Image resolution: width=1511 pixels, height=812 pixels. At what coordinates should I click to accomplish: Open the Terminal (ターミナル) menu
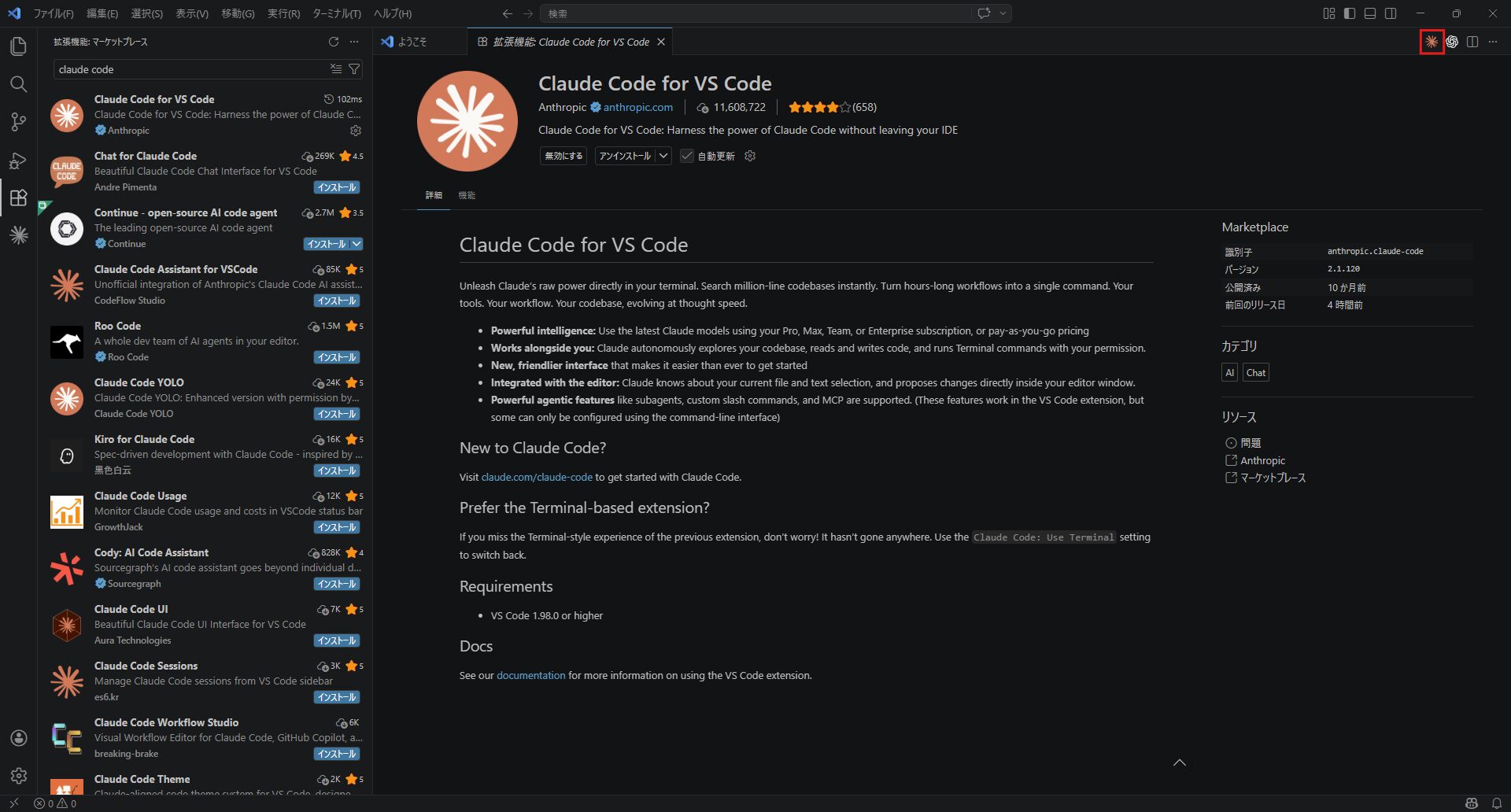tap(336, 13)
